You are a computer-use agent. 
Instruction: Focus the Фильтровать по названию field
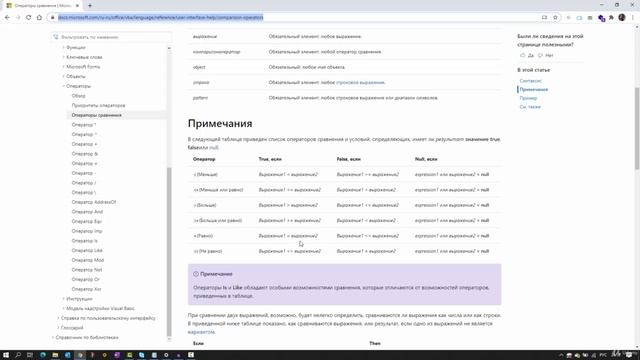[112, 37]
